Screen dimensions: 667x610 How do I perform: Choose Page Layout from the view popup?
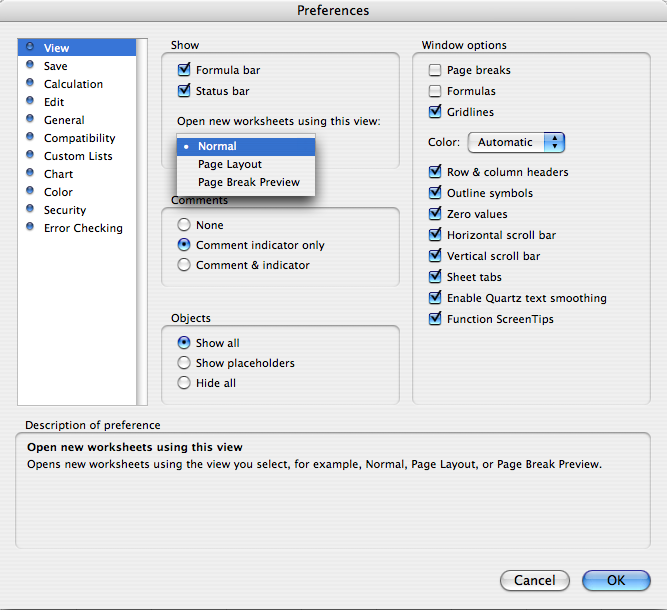tap(230, 164)
